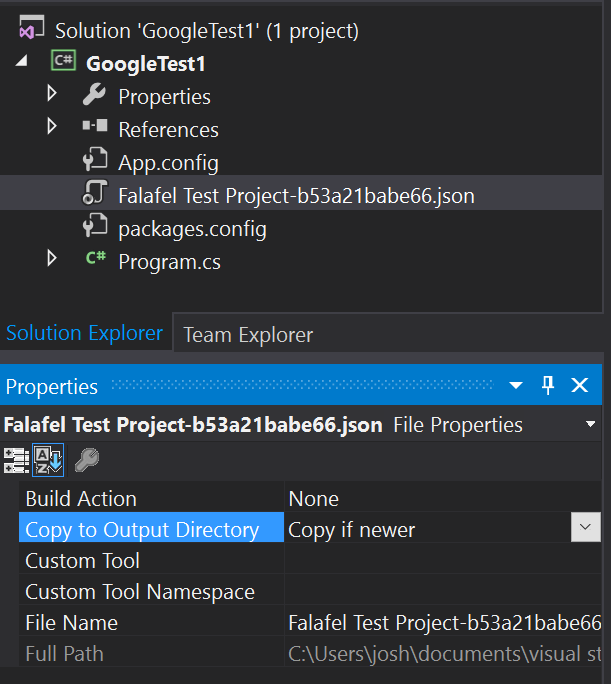Select Falafel Test Project-b53a21babe66.json file in tree
This screenshot has height=684, width=611.
tap(296, 196)
